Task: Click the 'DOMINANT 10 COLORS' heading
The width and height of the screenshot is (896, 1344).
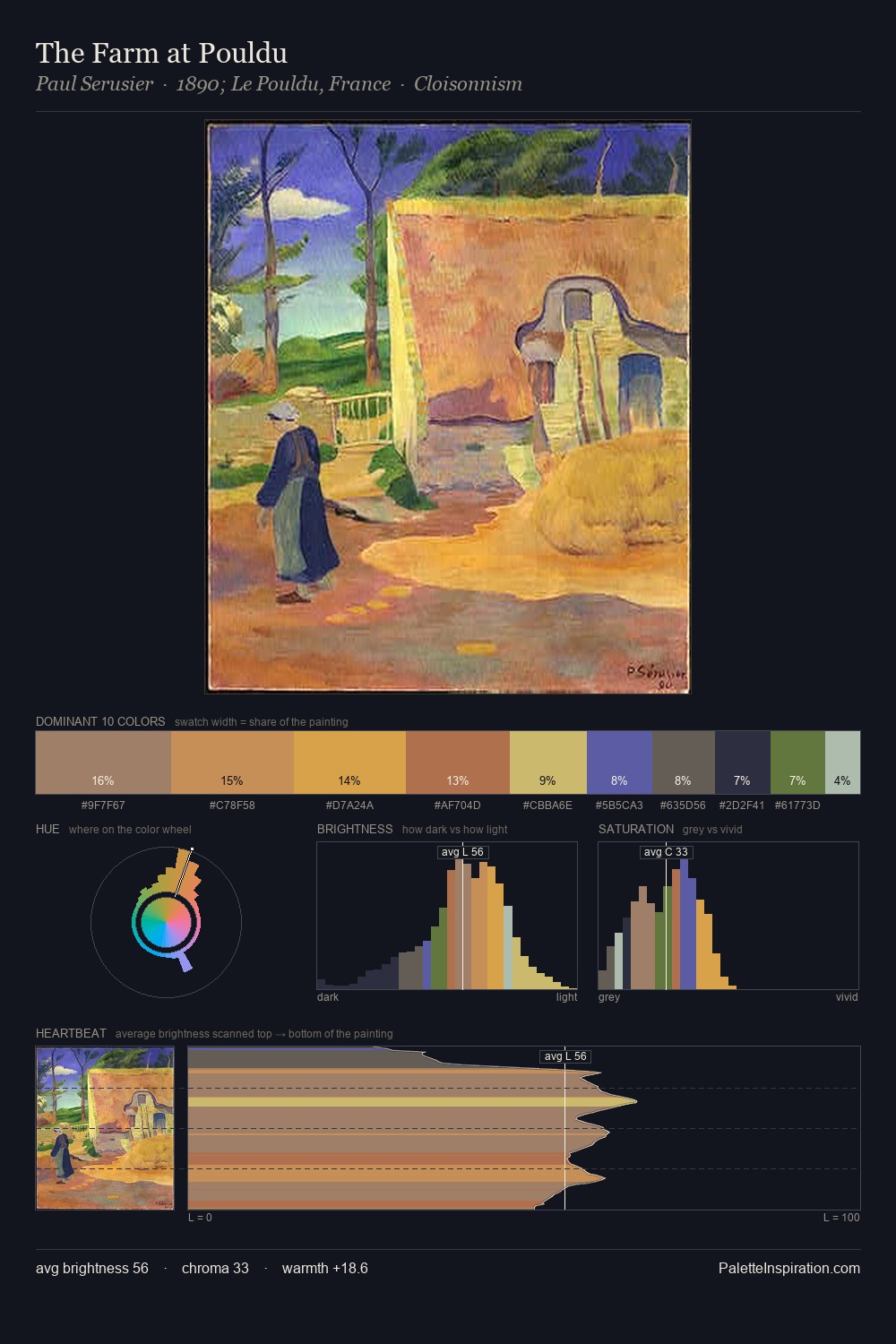Action: pos(100,722)
